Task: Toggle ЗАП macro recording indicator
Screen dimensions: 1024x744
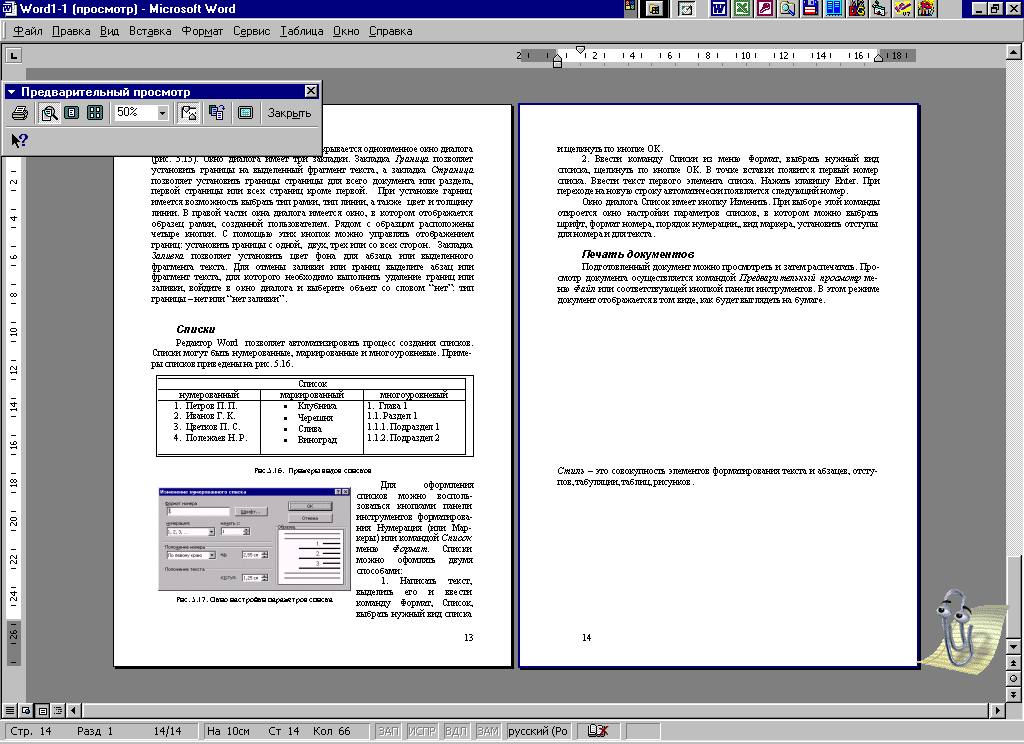Action: click(x=389, y=731)
